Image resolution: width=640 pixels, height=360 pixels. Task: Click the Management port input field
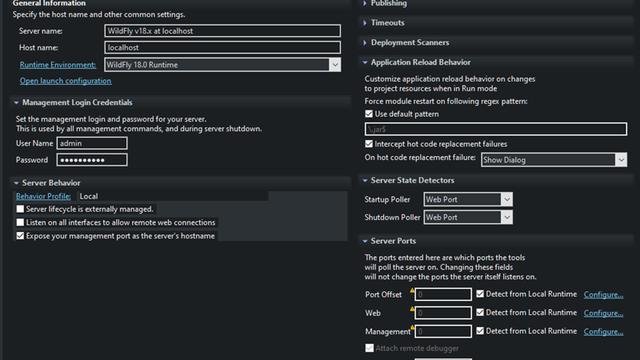[x=443, y=331]
